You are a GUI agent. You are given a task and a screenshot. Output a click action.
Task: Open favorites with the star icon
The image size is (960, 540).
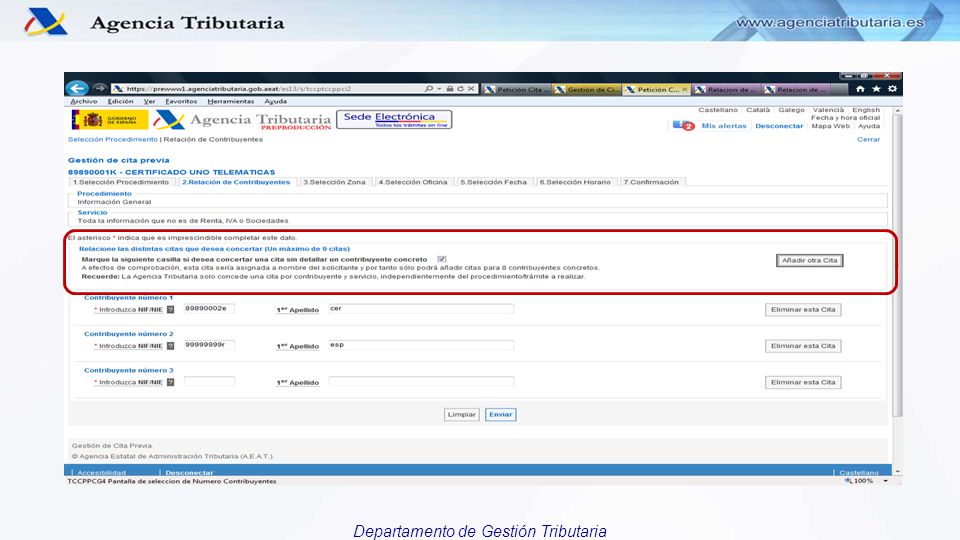click(876, 89)
